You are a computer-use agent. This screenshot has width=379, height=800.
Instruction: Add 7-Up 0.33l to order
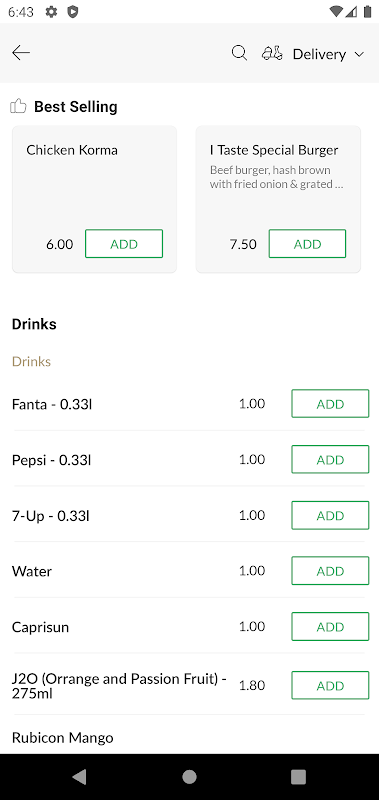click(330, 515)
